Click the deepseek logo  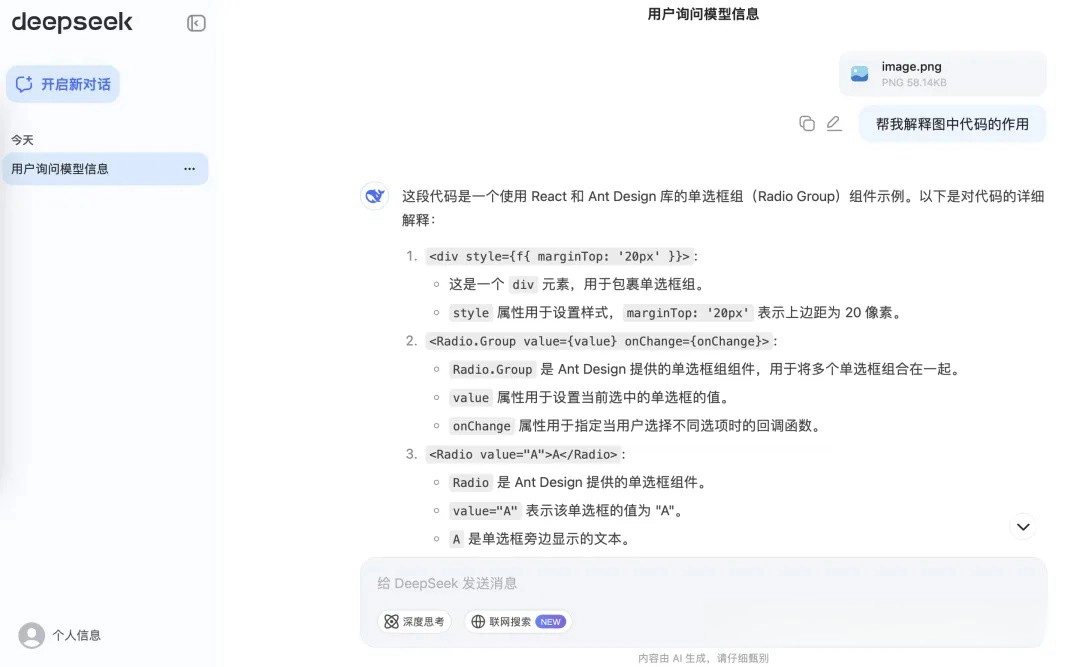(72, 22)
